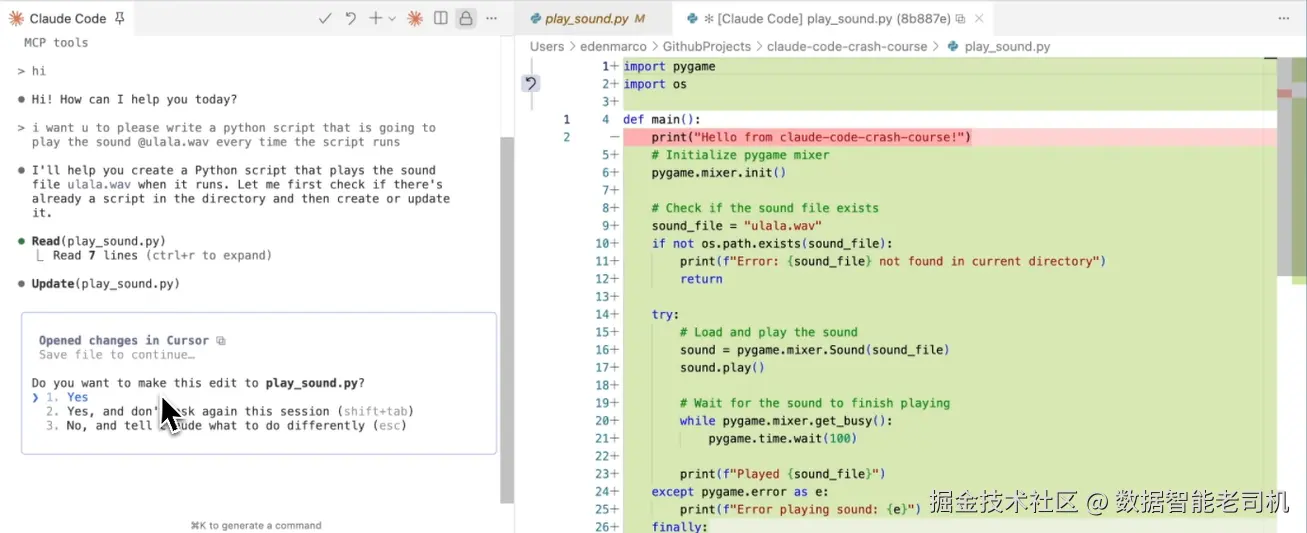Toggle the lock icon in panel toolbar

point(465,18)
